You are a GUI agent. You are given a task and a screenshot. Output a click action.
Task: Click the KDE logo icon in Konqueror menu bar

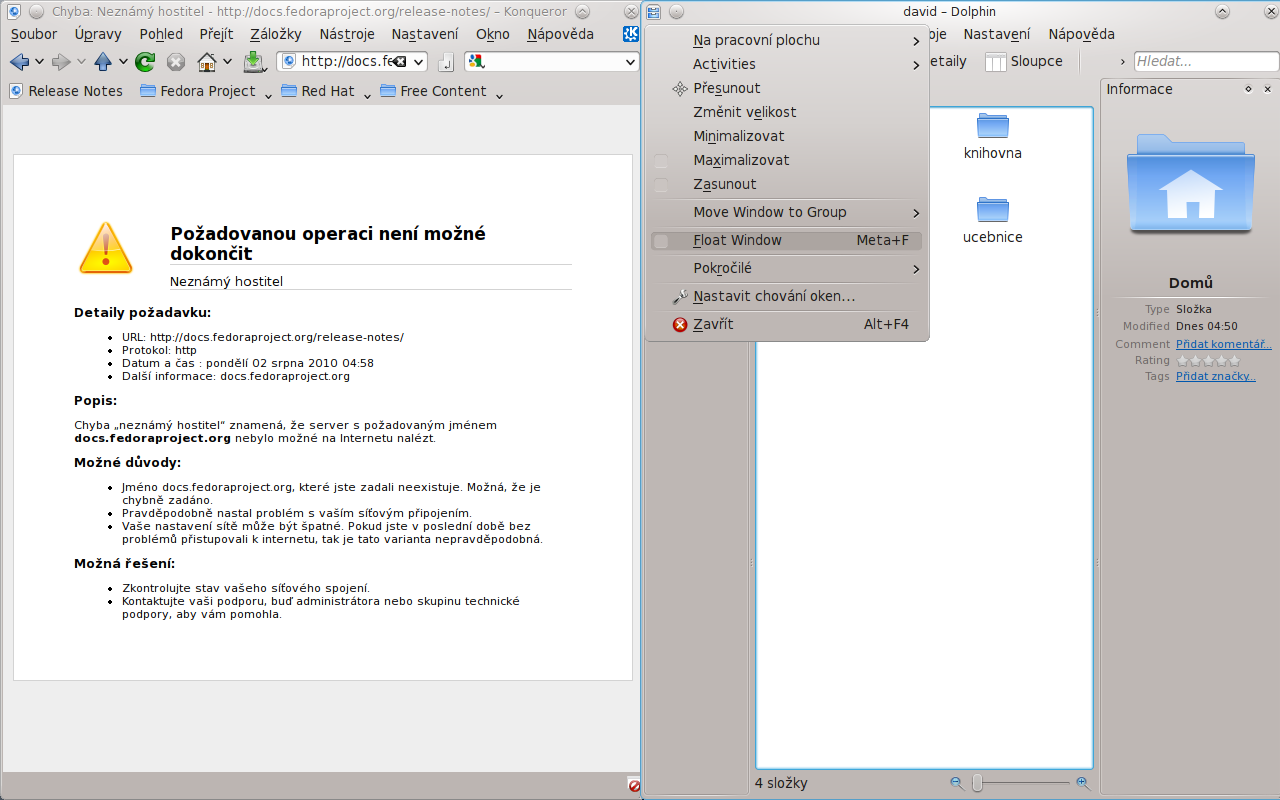(631, 34)
